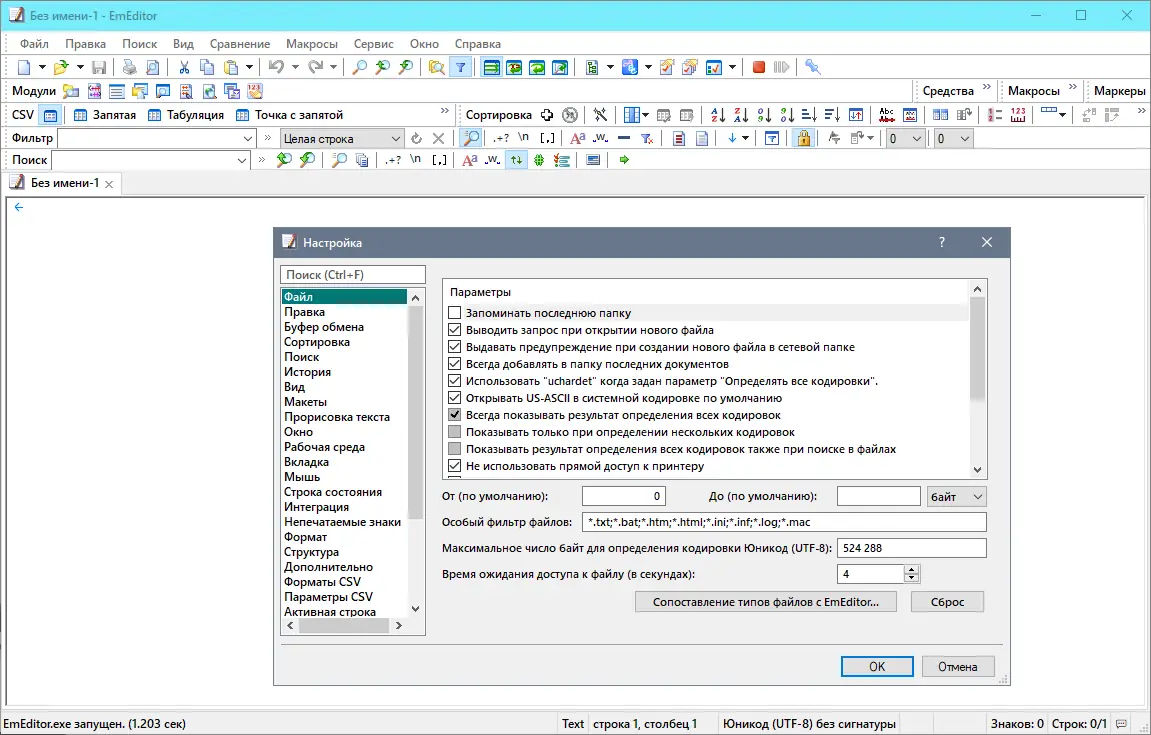The image size is (1151, 735).
Task: Click the red Record macro icon
Action: [x=759, y=68]
